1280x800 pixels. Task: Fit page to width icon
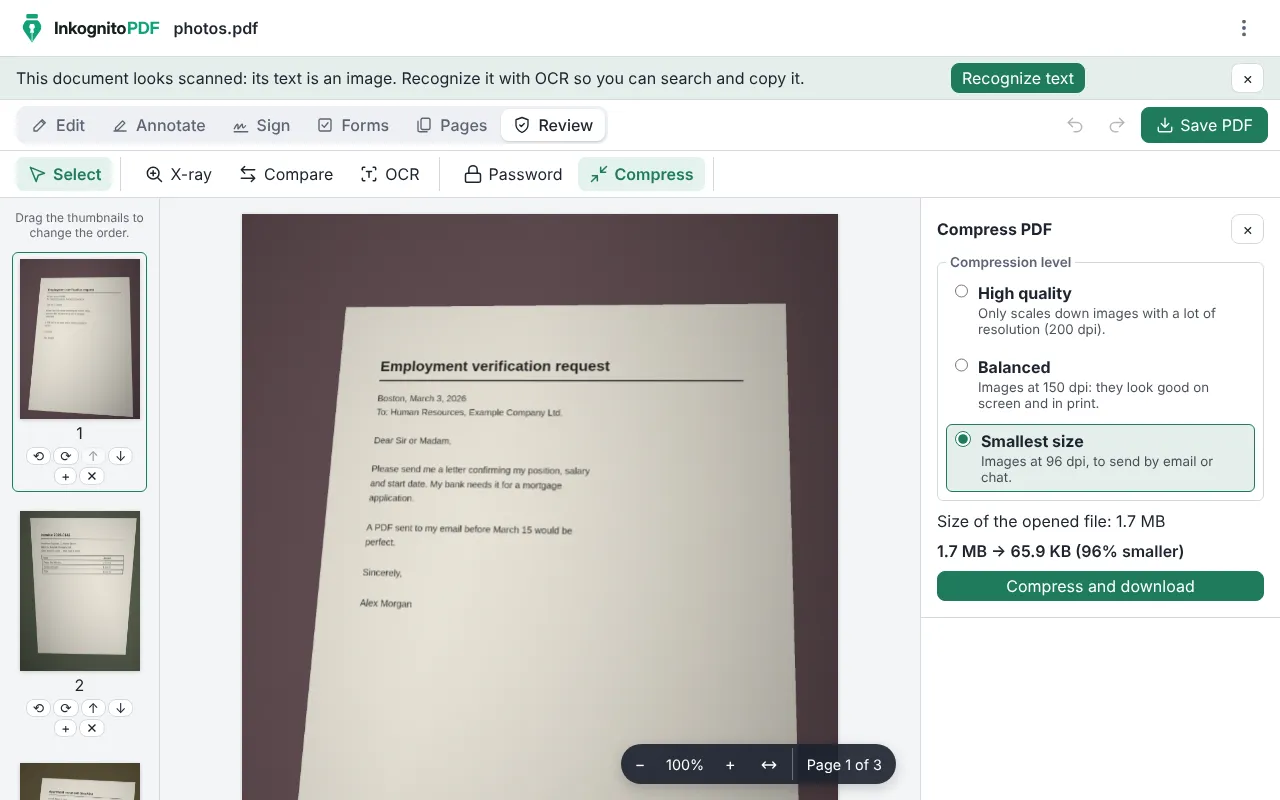(768, 765)
